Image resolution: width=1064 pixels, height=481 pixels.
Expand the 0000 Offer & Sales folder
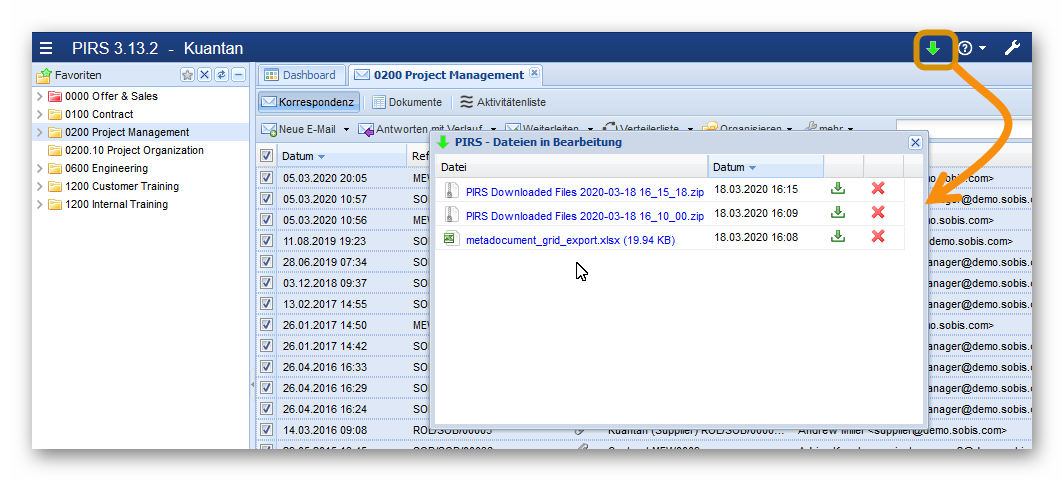(x=39, y=96)
